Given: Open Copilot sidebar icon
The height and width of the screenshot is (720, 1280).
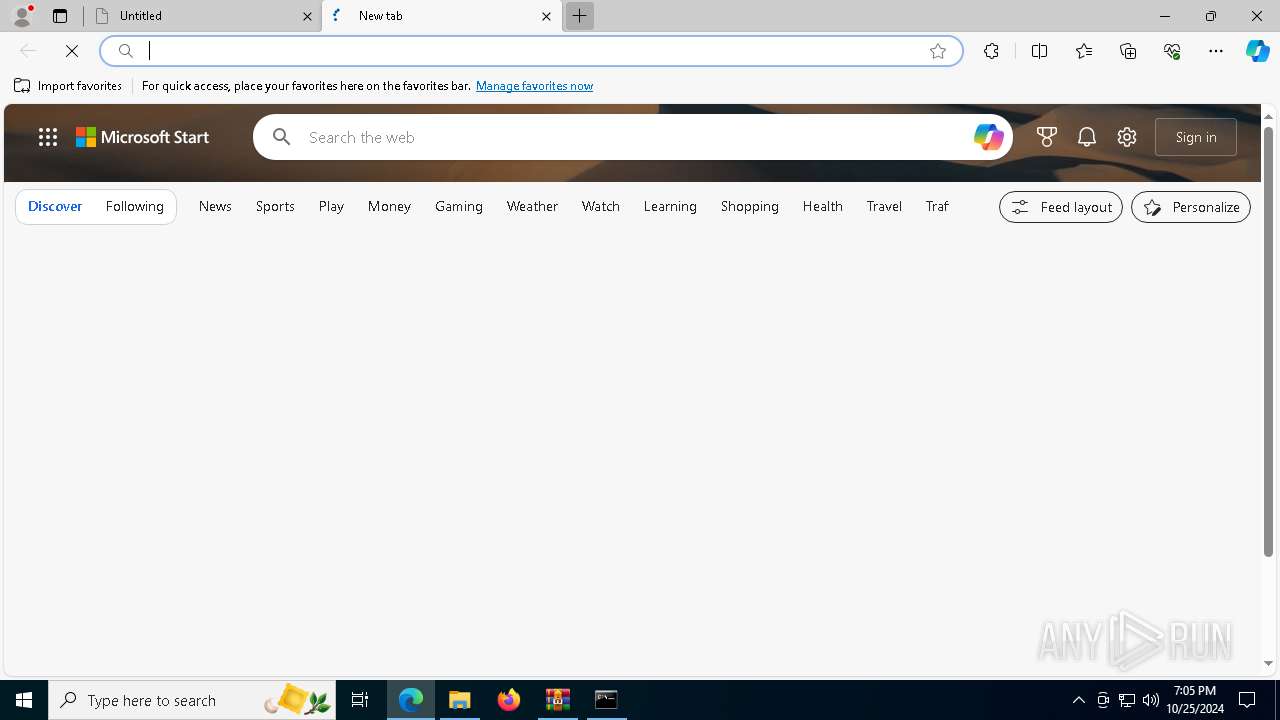Looking at the screenshot, I should 1257,51.
